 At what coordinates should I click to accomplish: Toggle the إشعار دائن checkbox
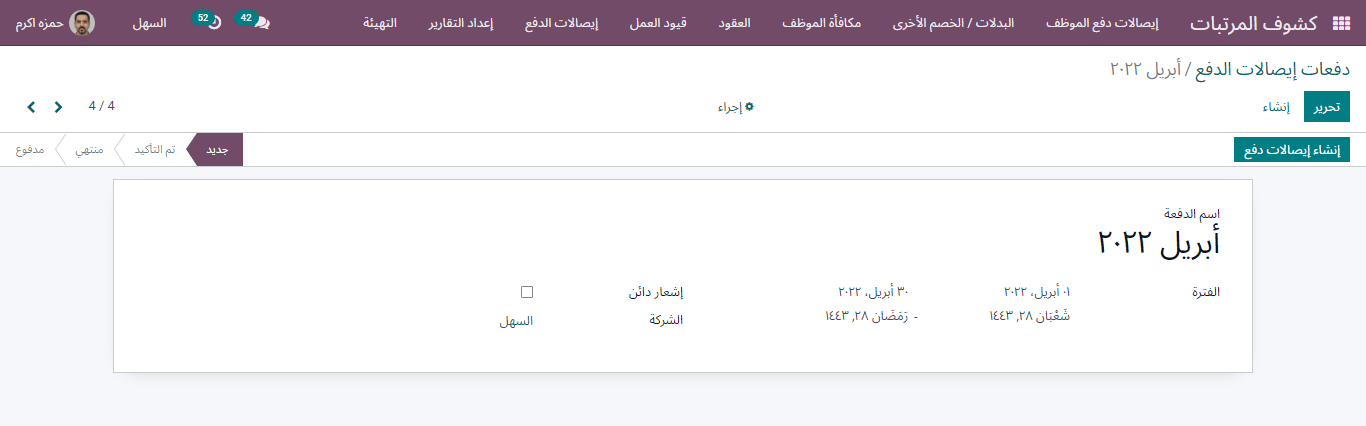527,292
